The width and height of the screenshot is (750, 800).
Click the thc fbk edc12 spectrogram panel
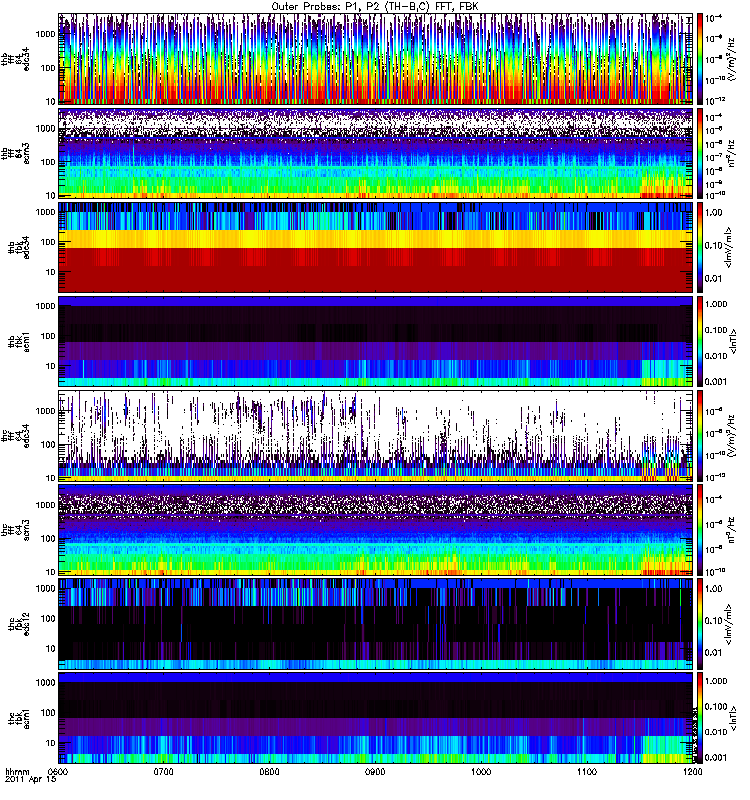pos(376,623)
